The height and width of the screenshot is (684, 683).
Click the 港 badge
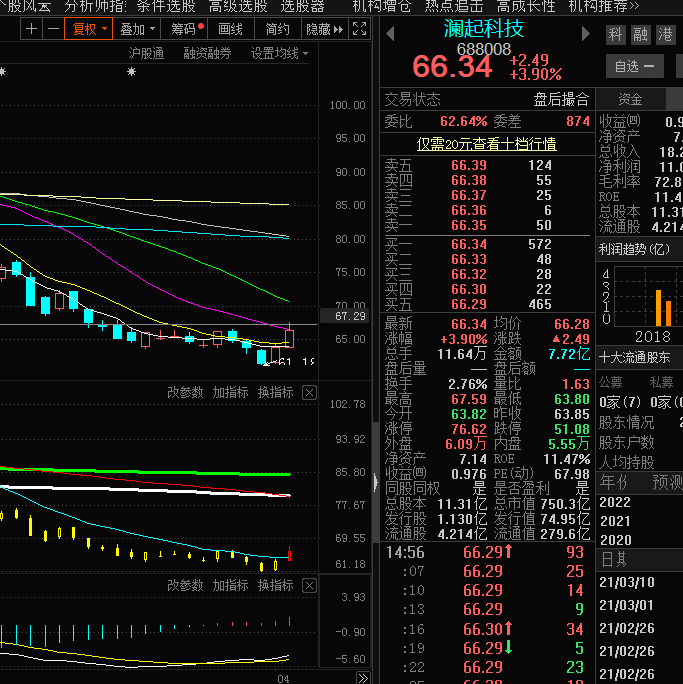(666, 34)
